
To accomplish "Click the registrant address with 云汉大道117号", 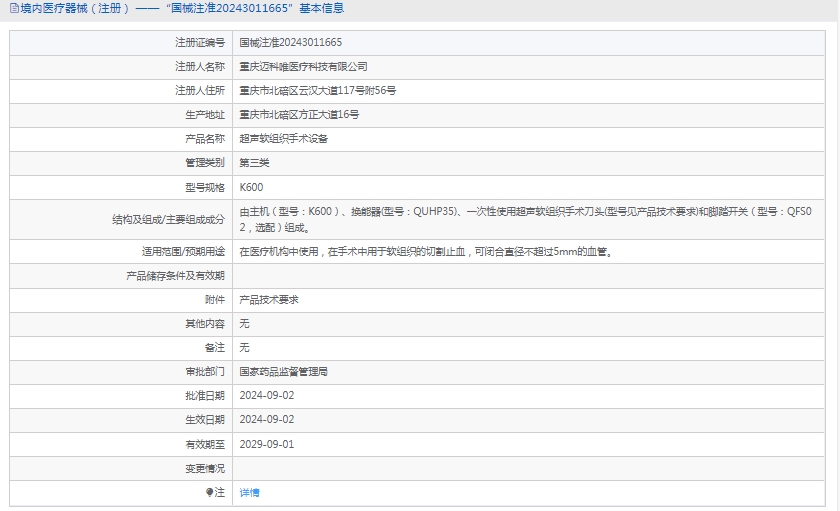I will pyautogui.click(x=317, y=91).
